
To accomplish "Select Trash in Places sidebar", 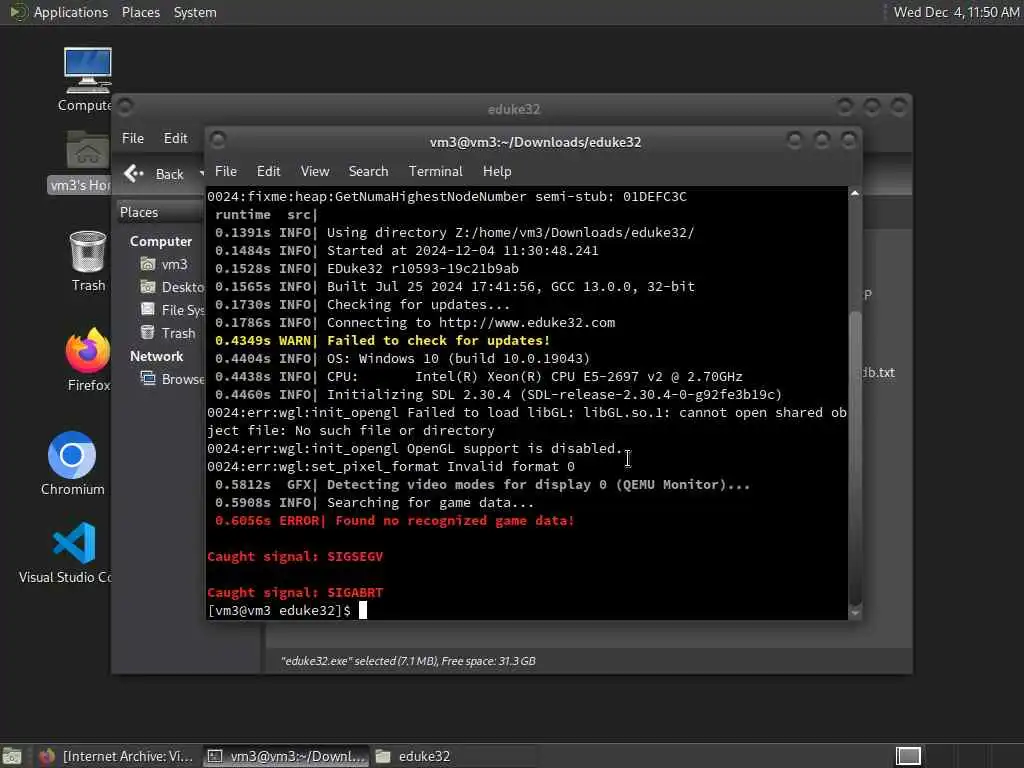I will pyautogui.click(x=168, y=333).
